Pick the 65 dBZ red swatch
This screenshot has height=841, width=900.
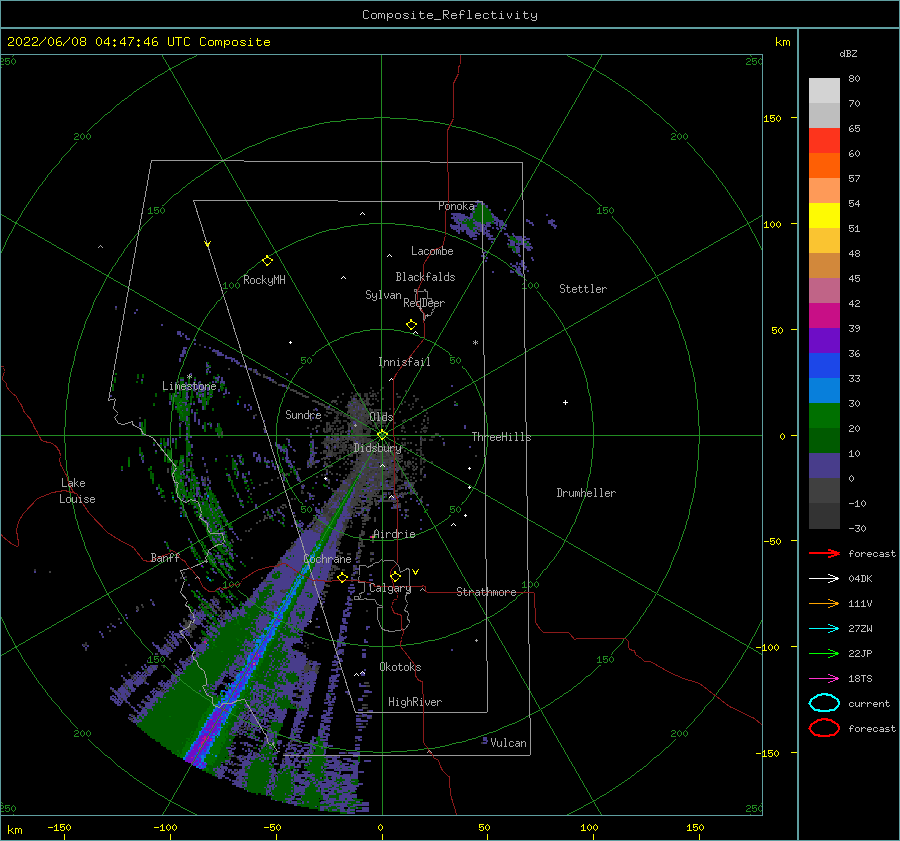click(824, 141)
